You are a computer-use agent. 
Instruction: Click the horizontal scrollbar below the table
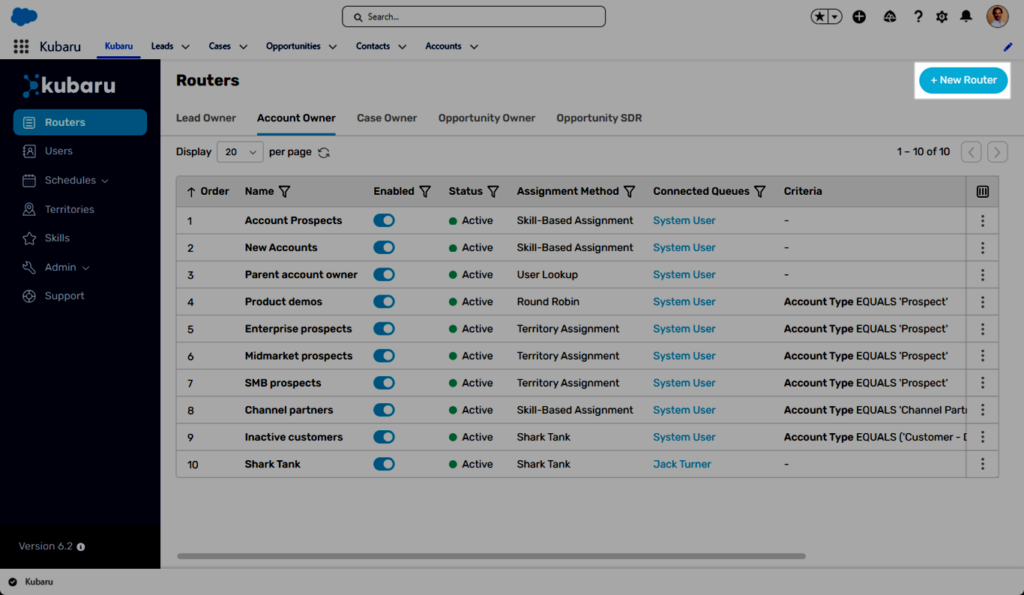click(490, 556)
